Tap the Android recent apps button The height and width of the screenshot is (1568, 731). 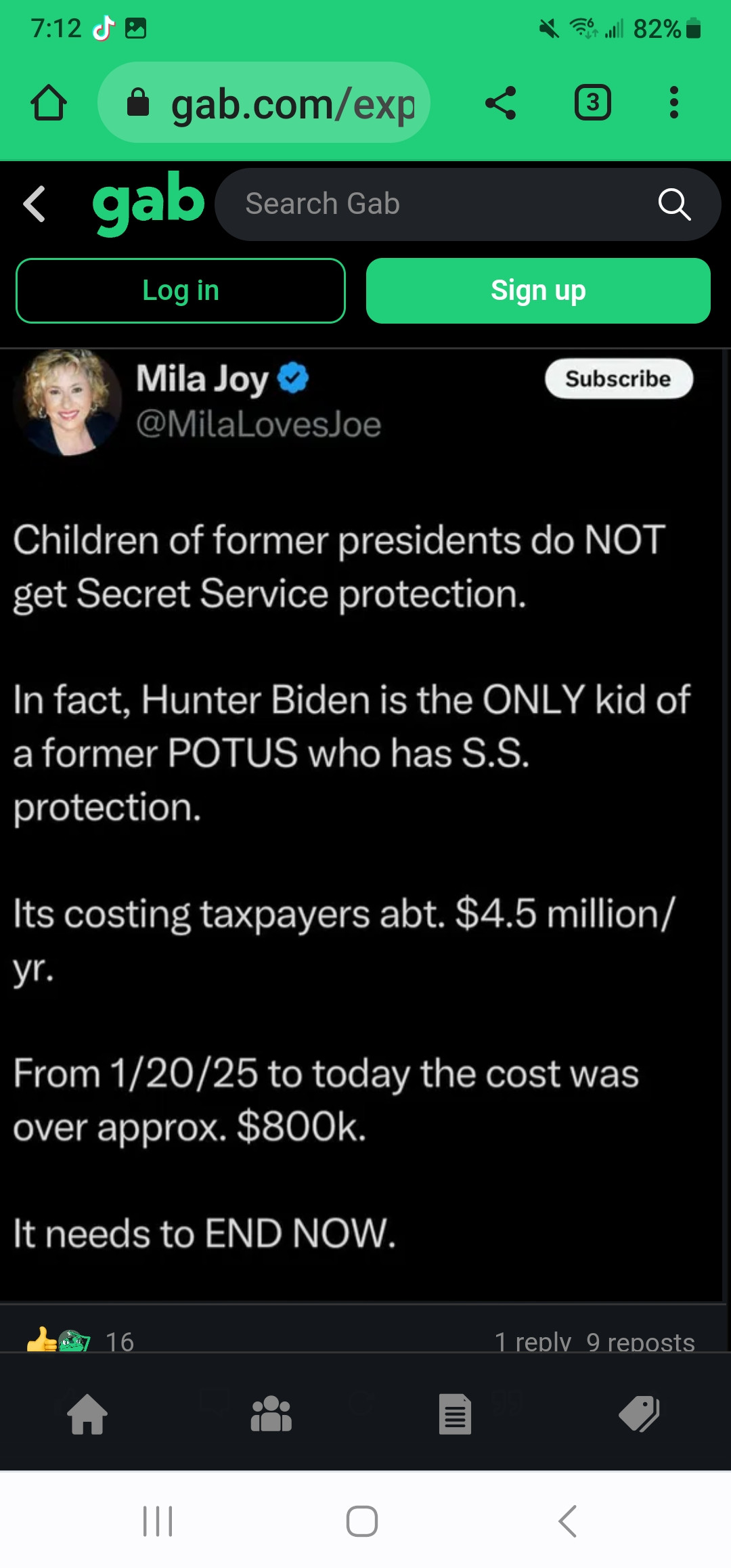pyautogui.click(x=158, y=1521)
